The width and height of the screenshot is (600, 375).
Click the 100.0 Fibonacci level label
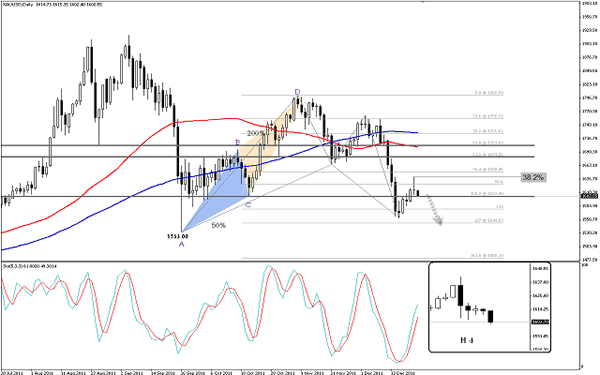coord(487,194)
